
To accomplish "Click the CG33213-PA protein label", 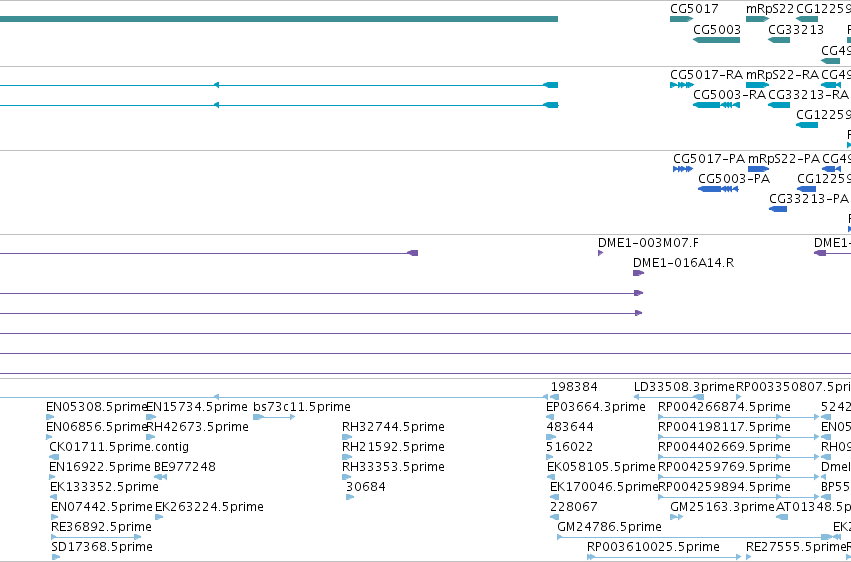I will coord(809,199).
